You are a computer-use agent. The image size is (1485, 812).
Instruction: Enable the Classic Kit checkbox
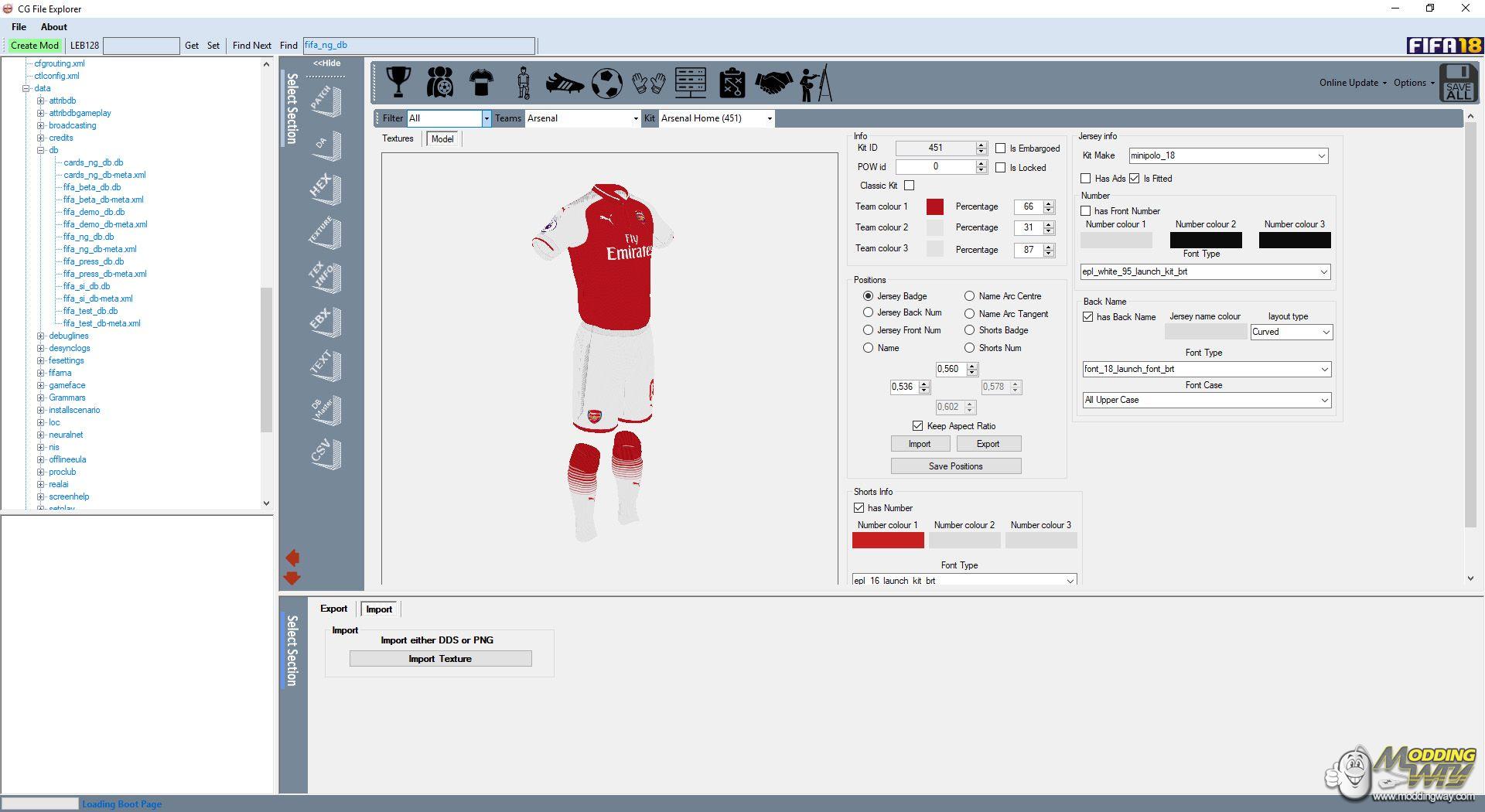(909, 186)
